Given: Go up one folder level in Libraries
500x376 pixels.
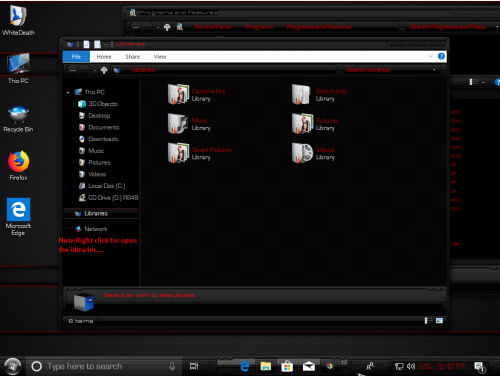Looking at the screenshot, I should (x=104, y=70).
